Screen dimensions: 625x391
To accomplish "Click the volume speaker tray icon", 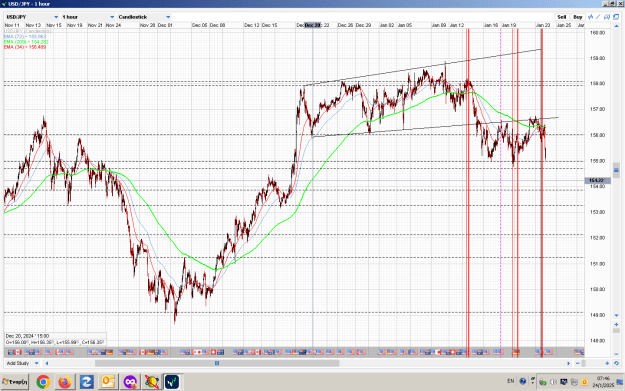I will [x=553, y=382].
